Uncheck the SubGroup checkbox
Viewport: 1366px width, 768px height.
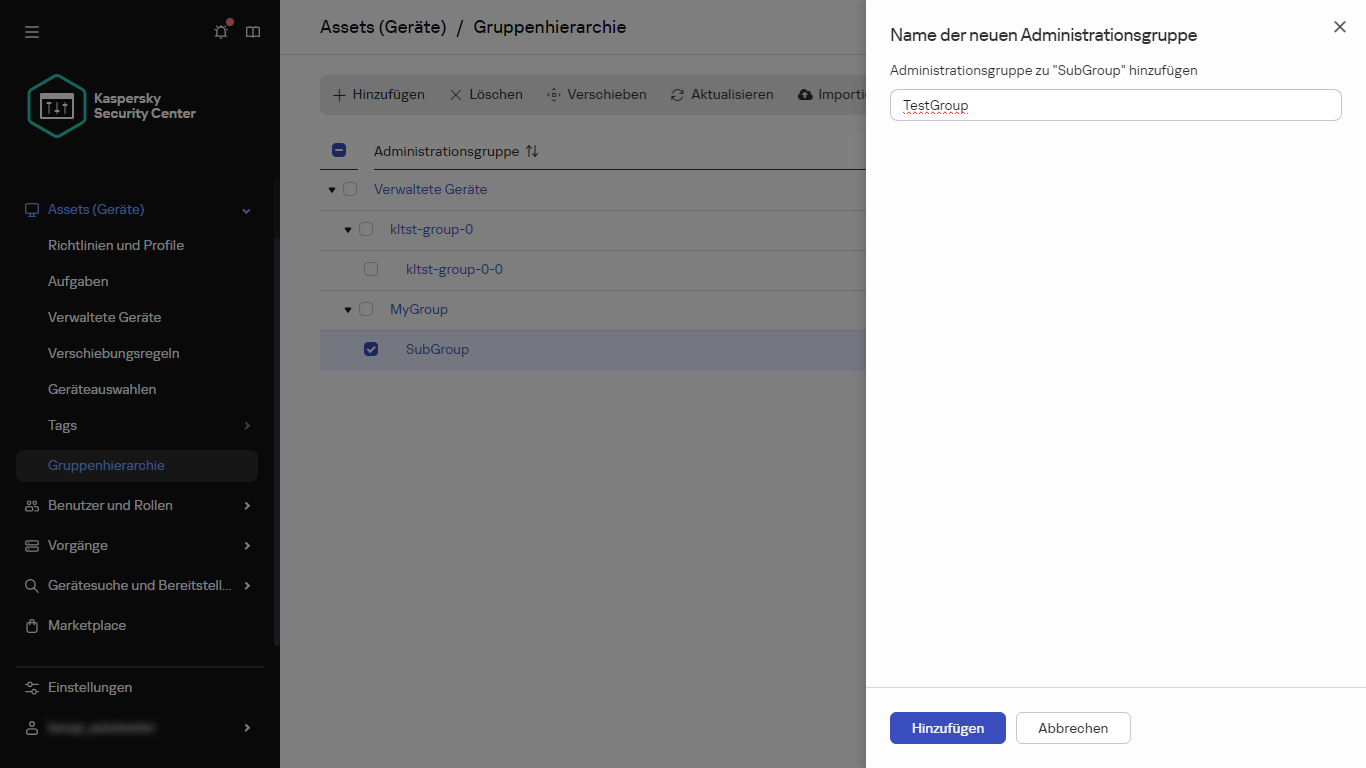pos(371,349)
